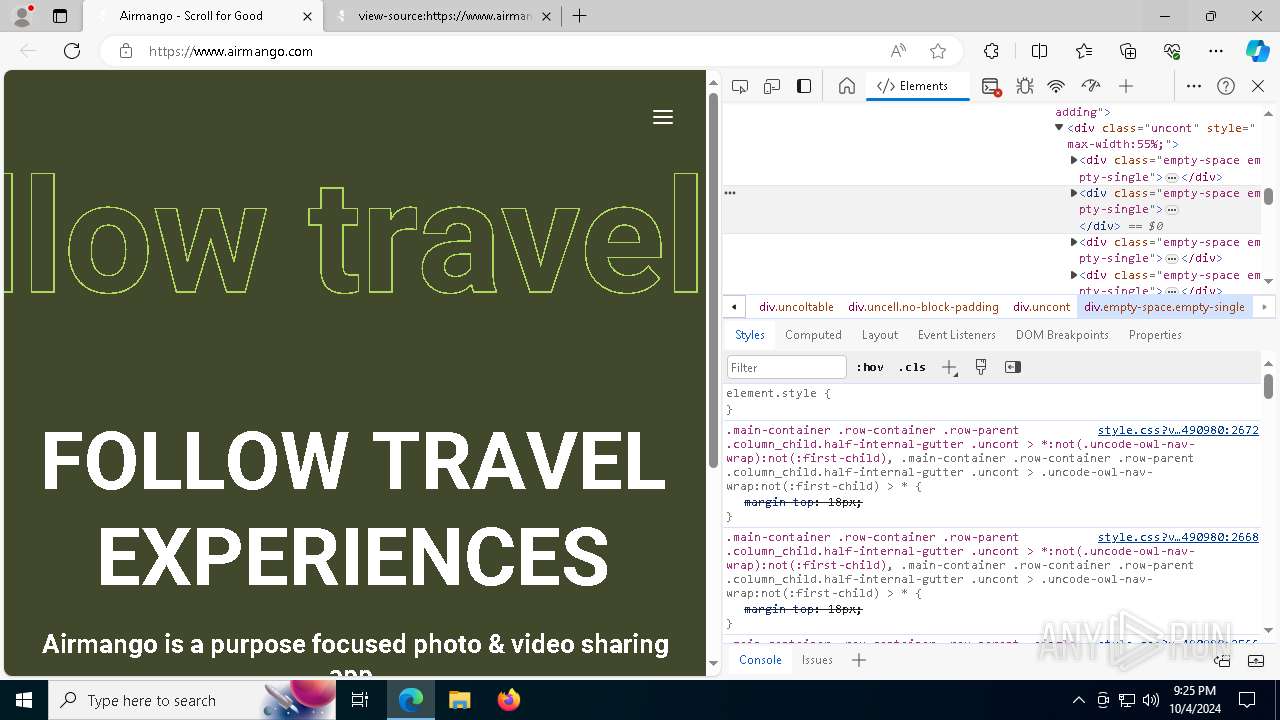The width and height of the screenshot is (1280, 720).
Task: Click the plus to add more tools
Action: coord(1126,86)
